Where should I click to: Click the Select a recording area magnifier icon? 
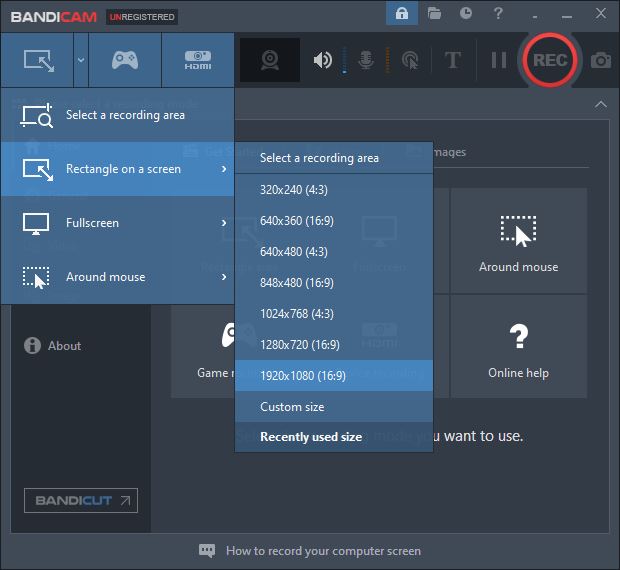coord(37,115)
